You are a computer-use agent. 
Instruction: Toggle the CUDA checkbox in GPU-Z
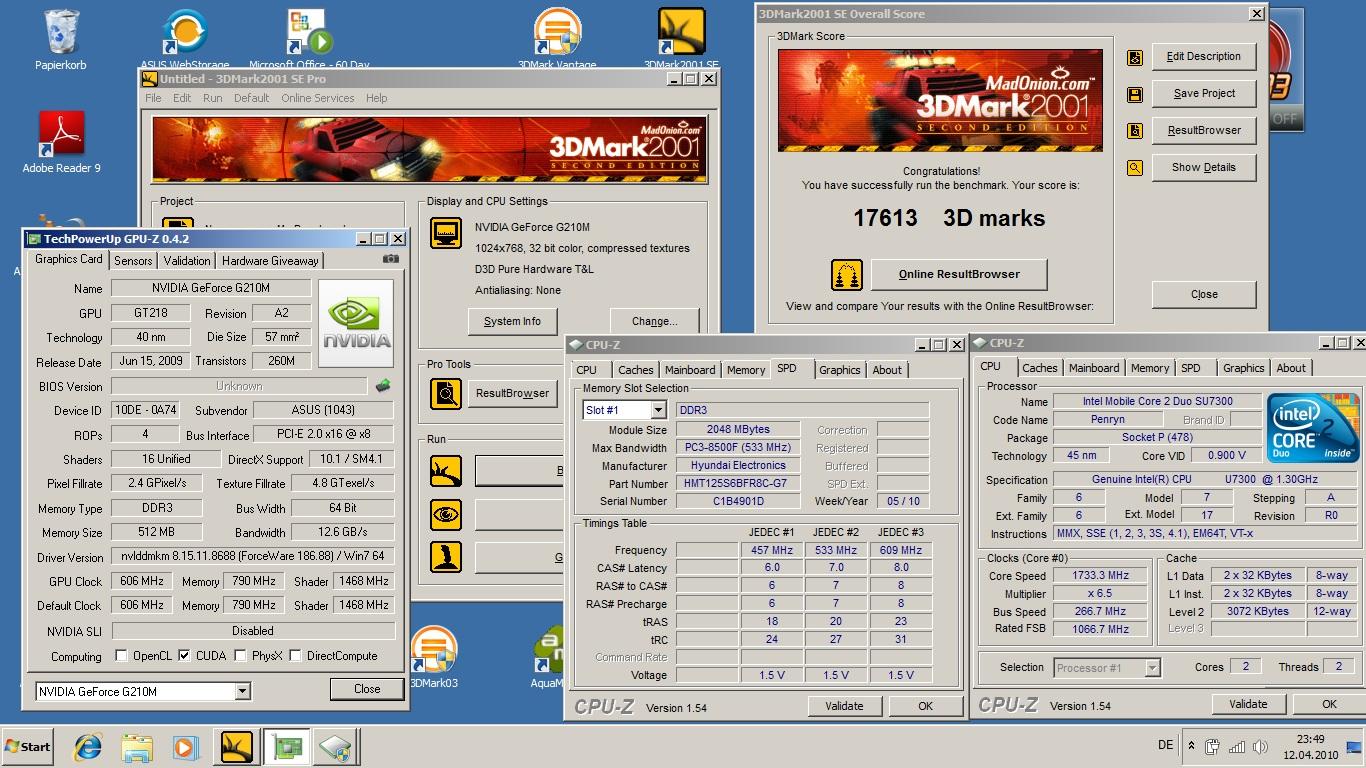(x=184, y=656)
